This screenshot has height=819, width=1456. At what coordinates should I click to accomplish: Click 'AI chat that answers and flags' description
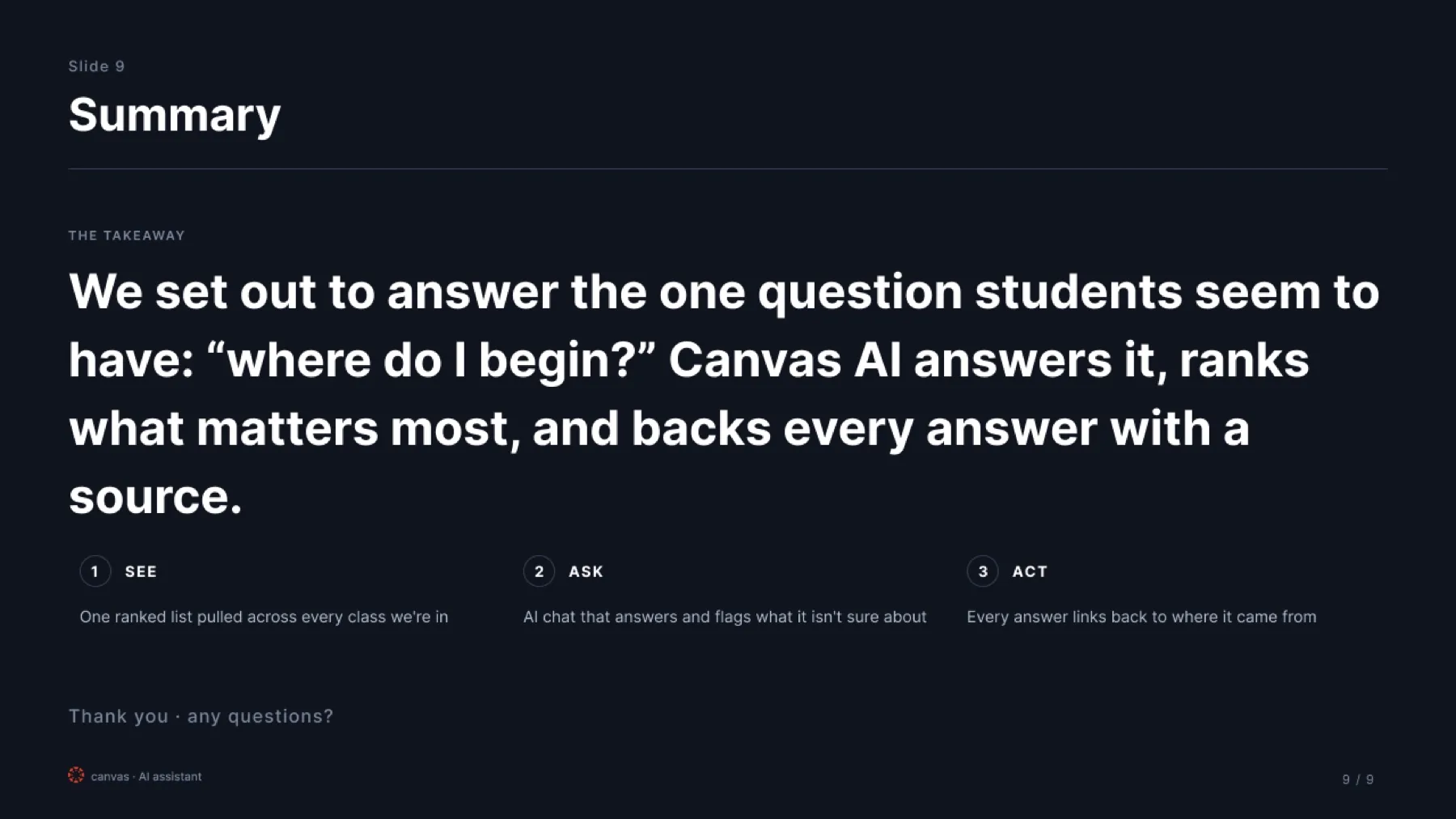coord(725,617)
